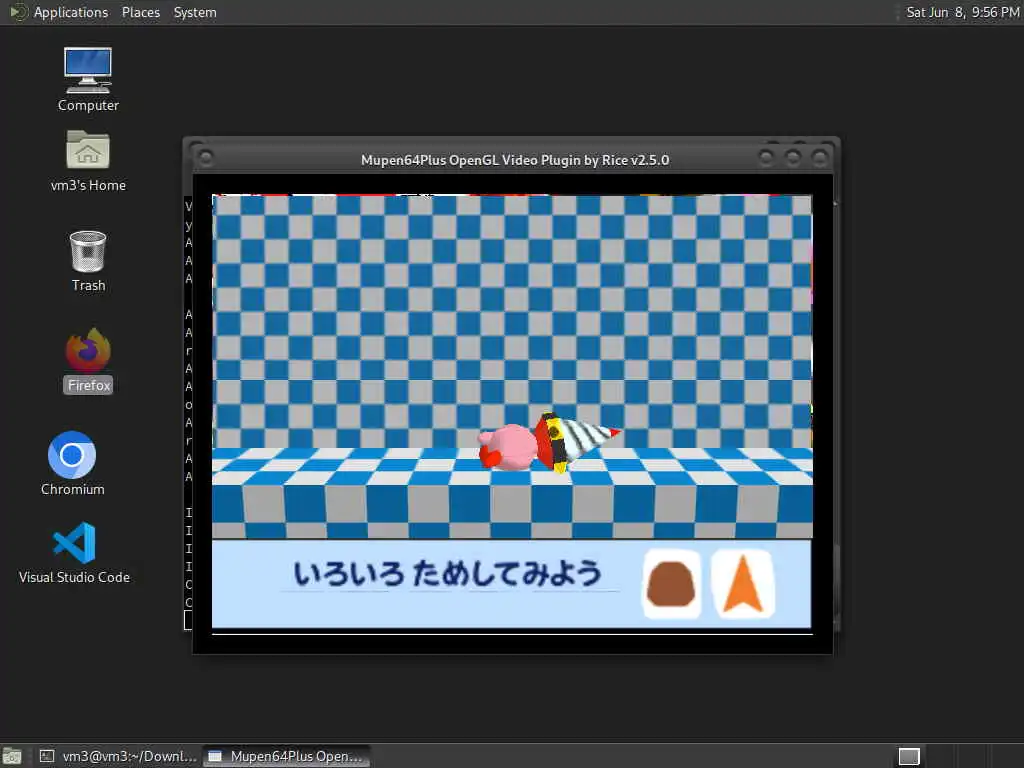This screenshot has height=768, width=1024.
Task: Open the Computer desktop icon
Action: click(x=88, y=79)
